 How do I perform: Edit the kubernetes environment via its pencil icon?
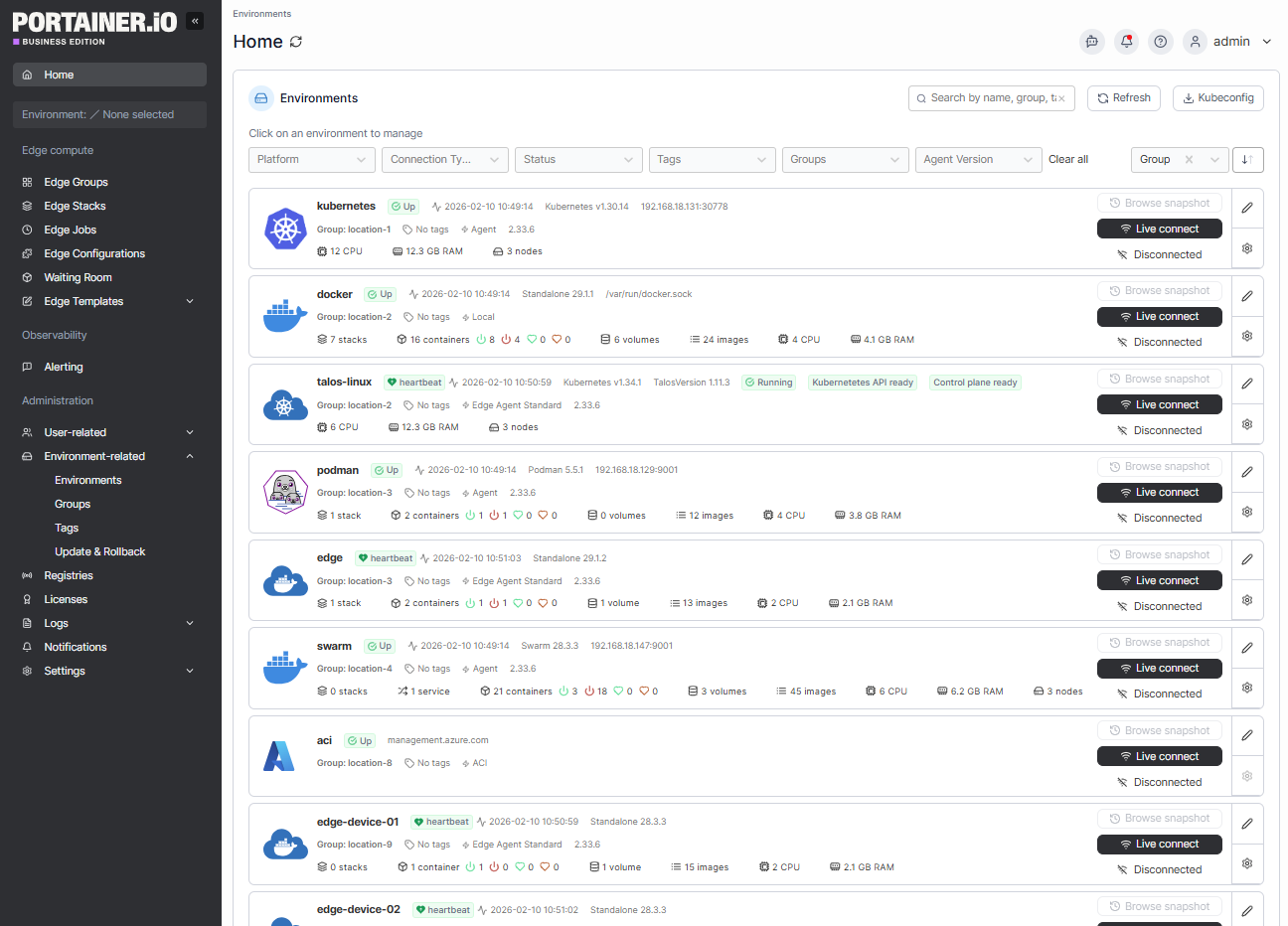pos(1247,209)
